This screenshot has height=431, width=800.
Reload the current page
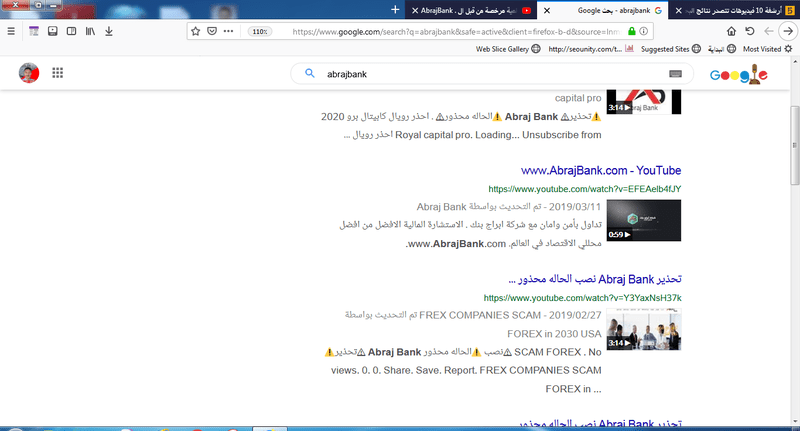coord(749,31)
